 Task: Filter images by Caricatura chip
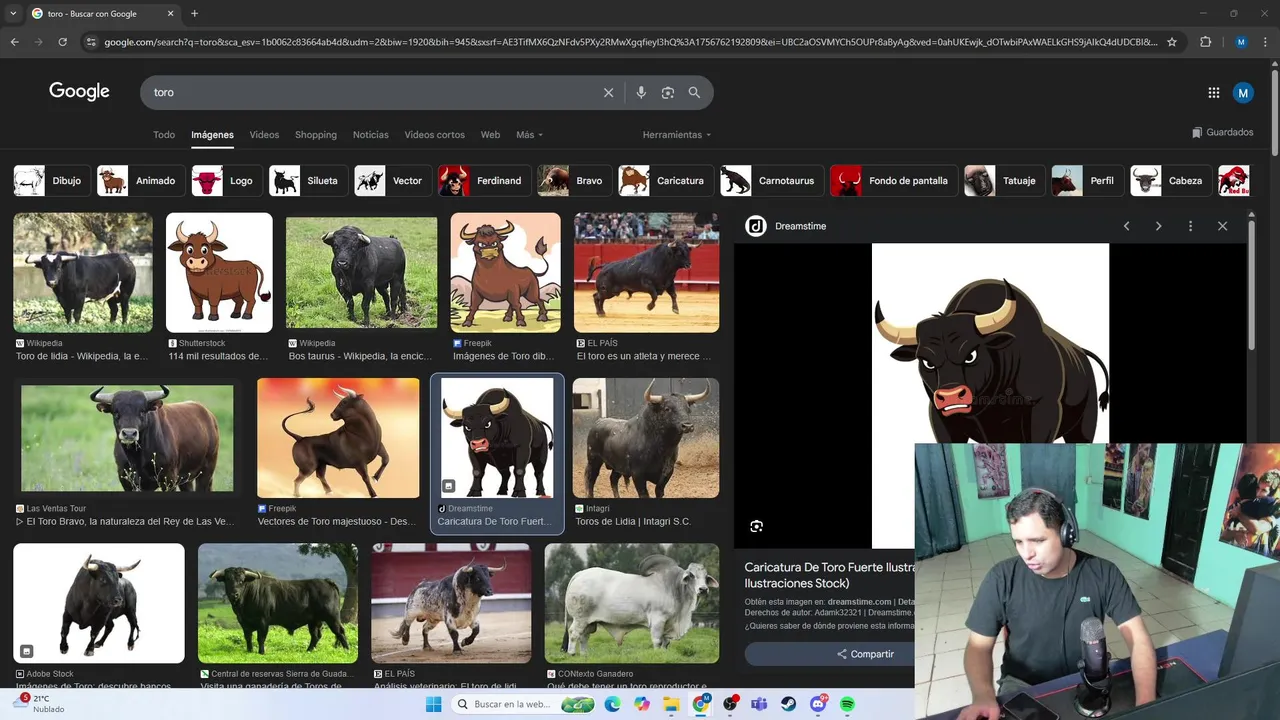(666, 181)
